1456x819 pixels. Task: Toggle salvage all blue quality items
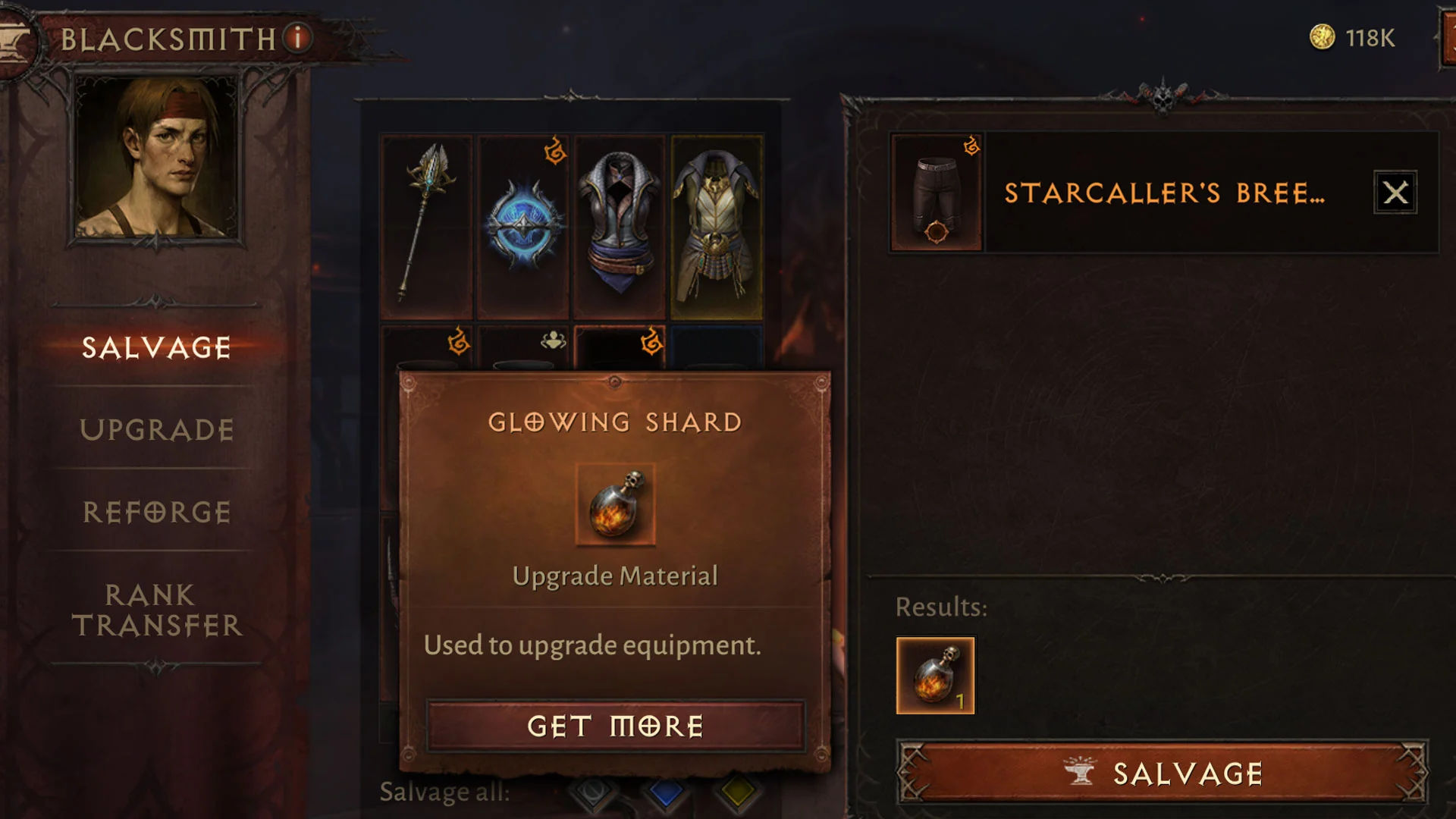tap(665, 792)
